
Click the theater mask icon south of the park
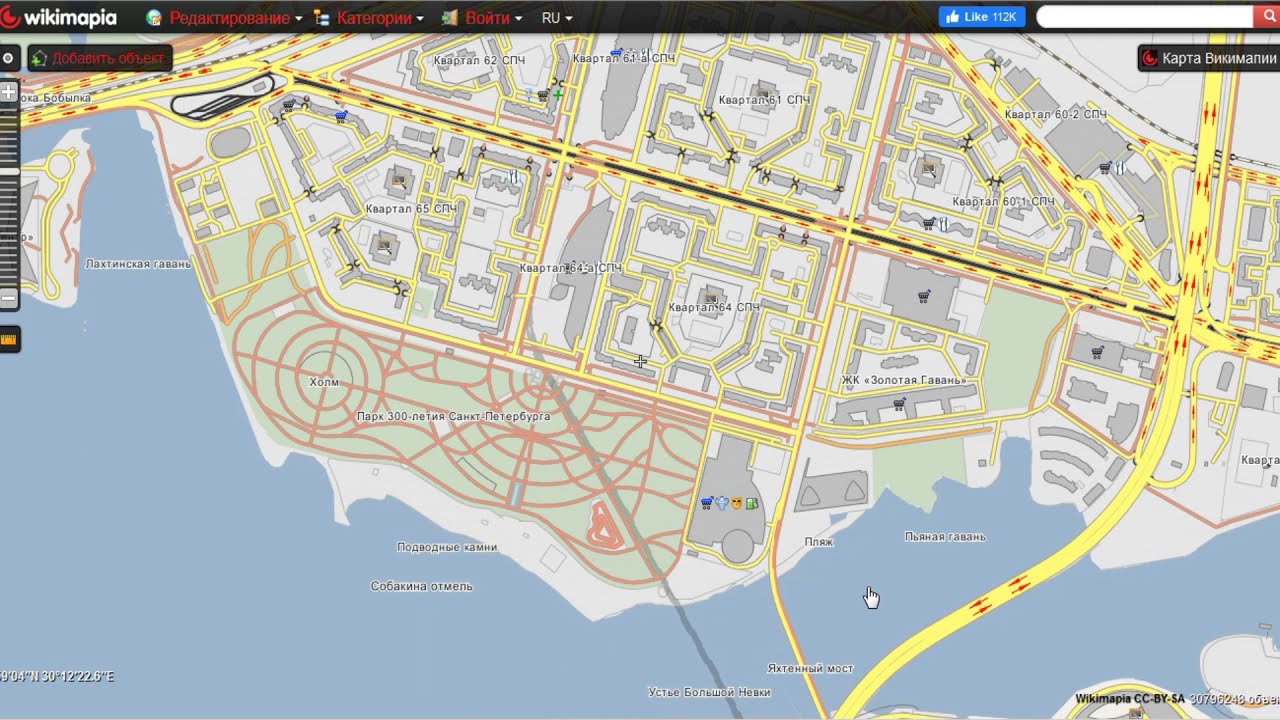[x=737, y=503]
